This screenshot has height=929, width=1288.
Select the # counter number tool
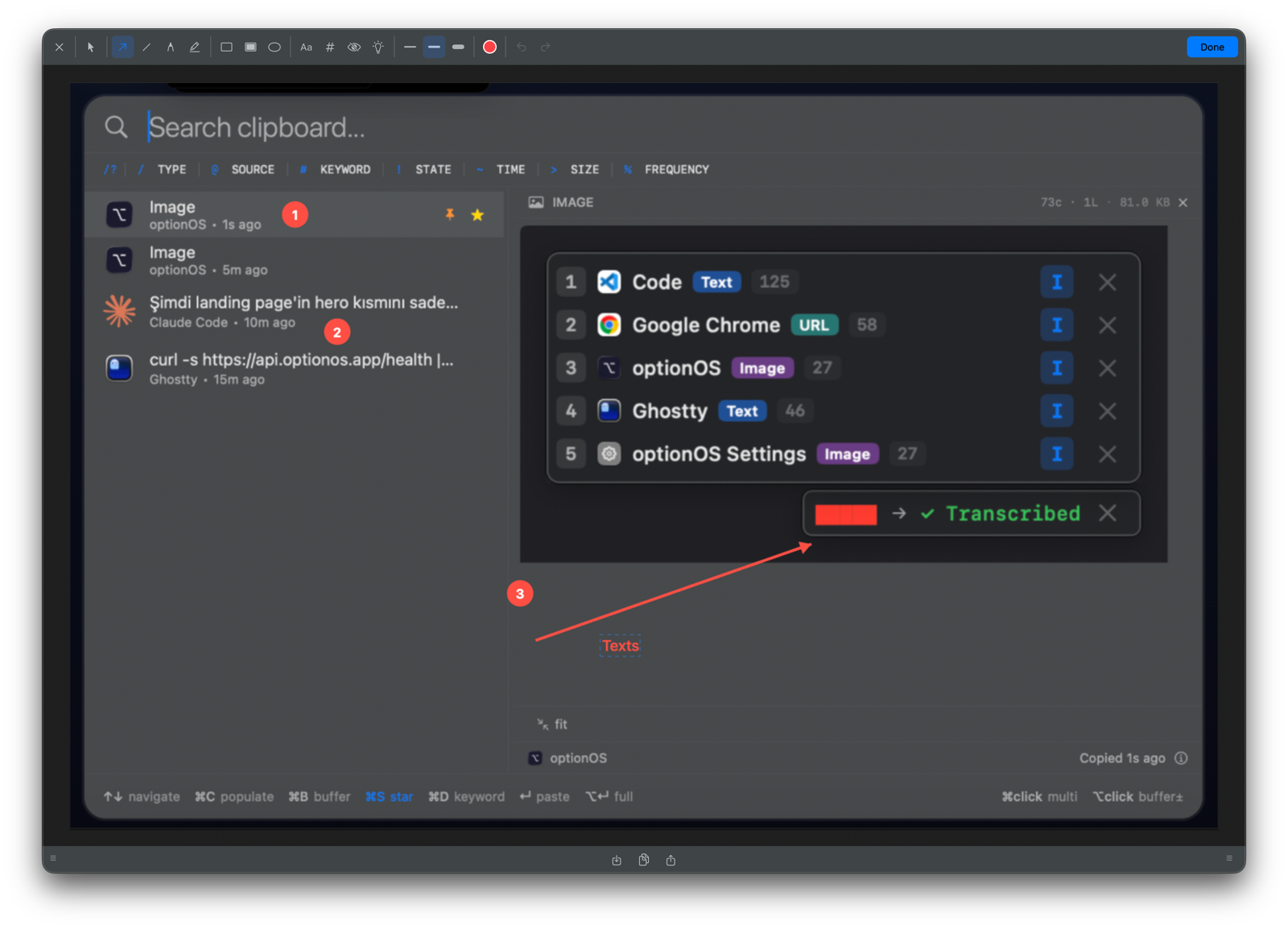(330, 47)
